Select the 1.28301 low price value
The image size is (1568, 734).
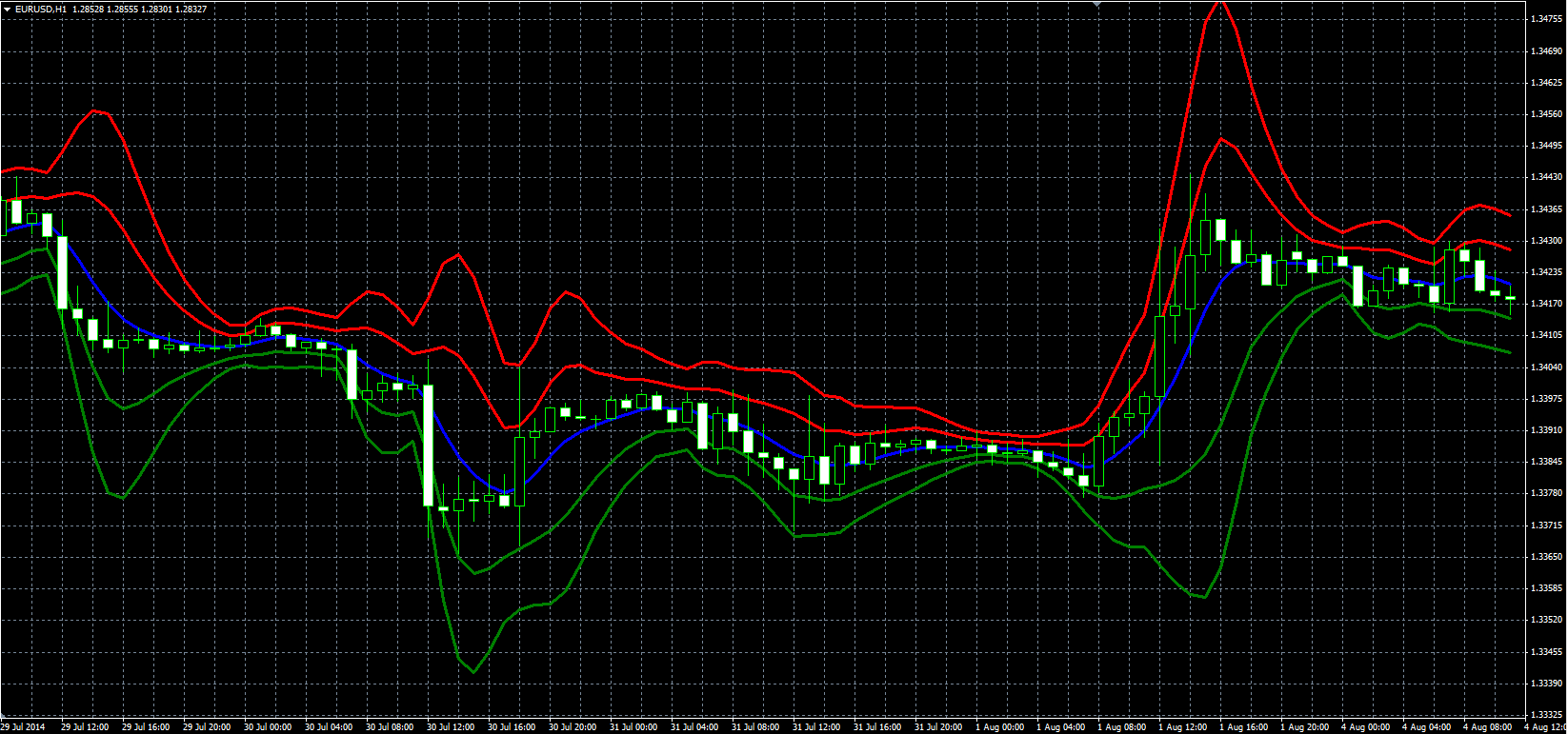pyautogui.click(x=157, y=9)
